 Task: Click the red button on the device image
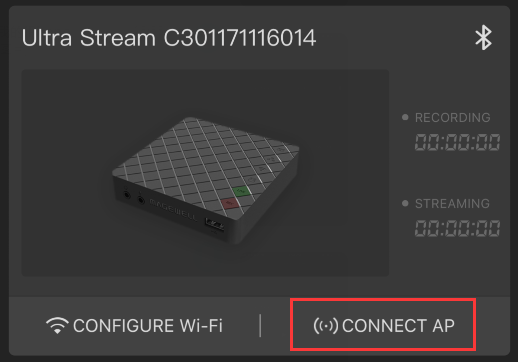pyautogui.click(x=229, y=203)
